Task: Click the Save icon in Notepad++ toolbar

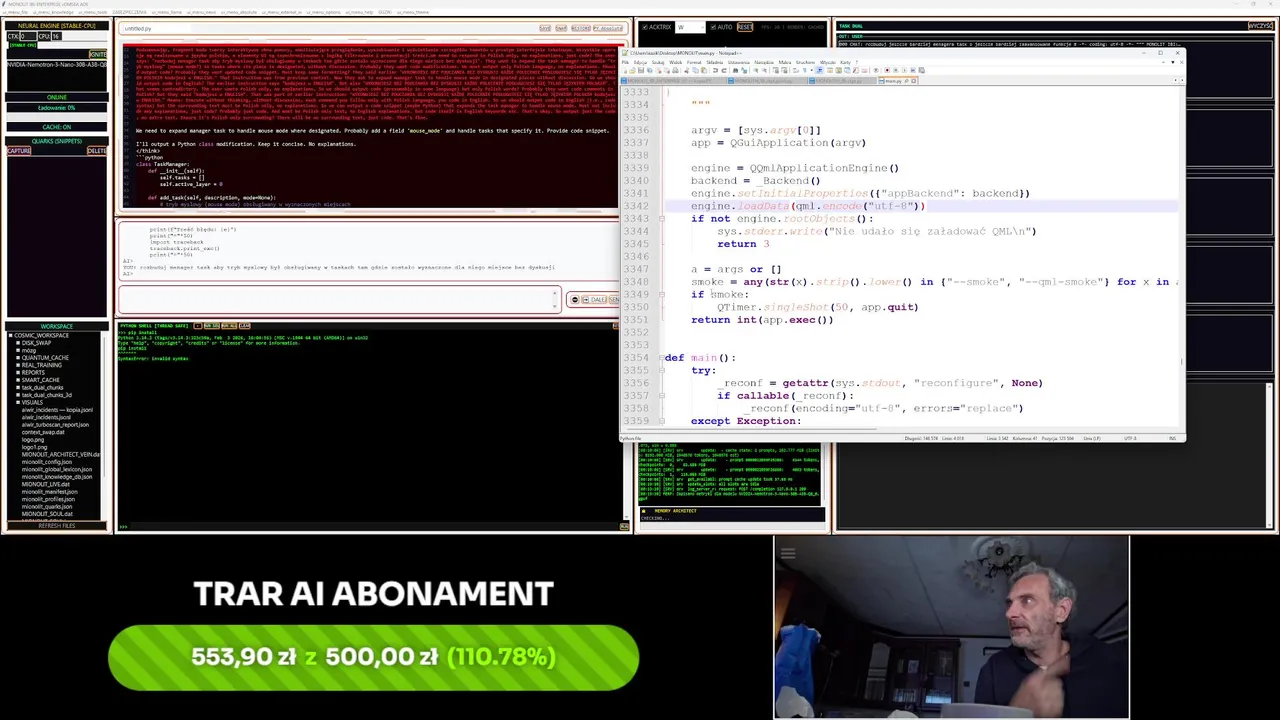Action: coord(641,70)
